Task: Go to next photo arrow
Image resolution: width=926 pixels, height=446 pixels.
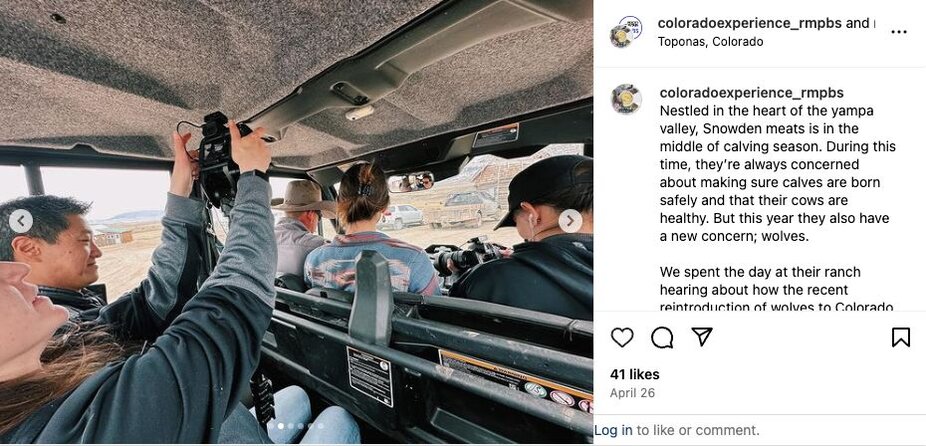Action: coord(570,221)
